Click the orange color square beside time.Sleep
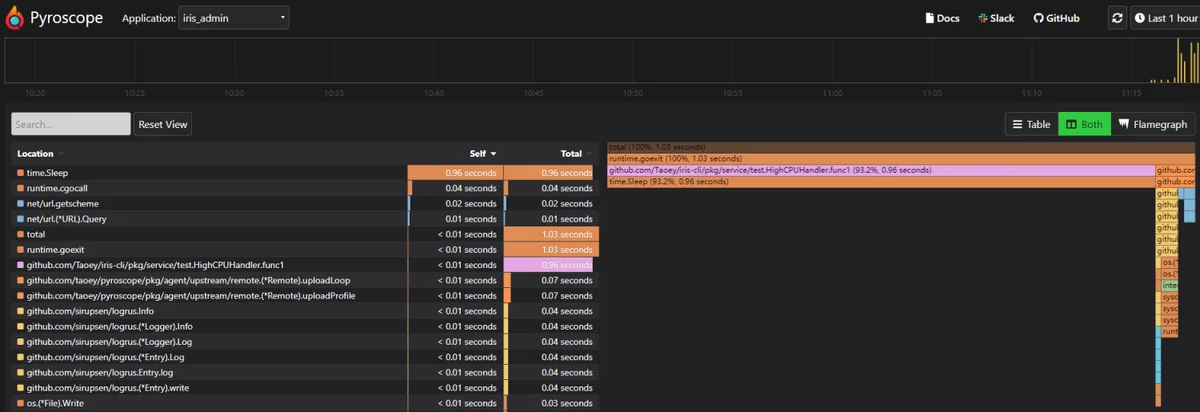 20,173
